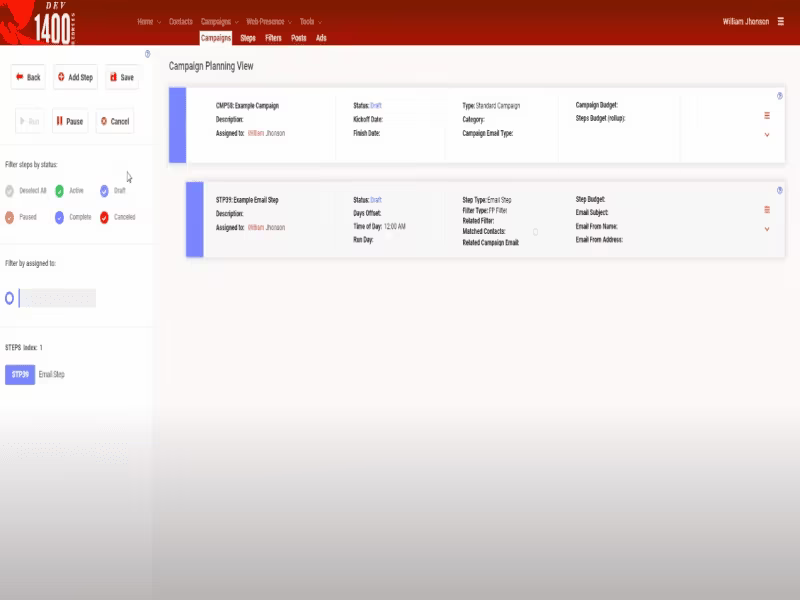Open the help icon on the campaign card
This screenshot has height=600, width=800.
coord(780,96)
